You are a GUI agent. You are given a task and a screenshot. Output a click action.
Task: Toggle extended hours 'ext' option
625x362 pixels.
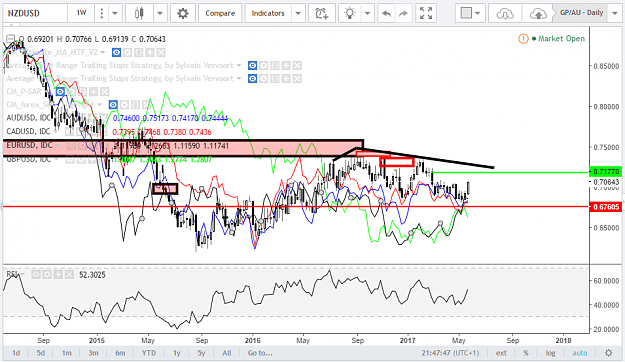click(x=501, y=353)
